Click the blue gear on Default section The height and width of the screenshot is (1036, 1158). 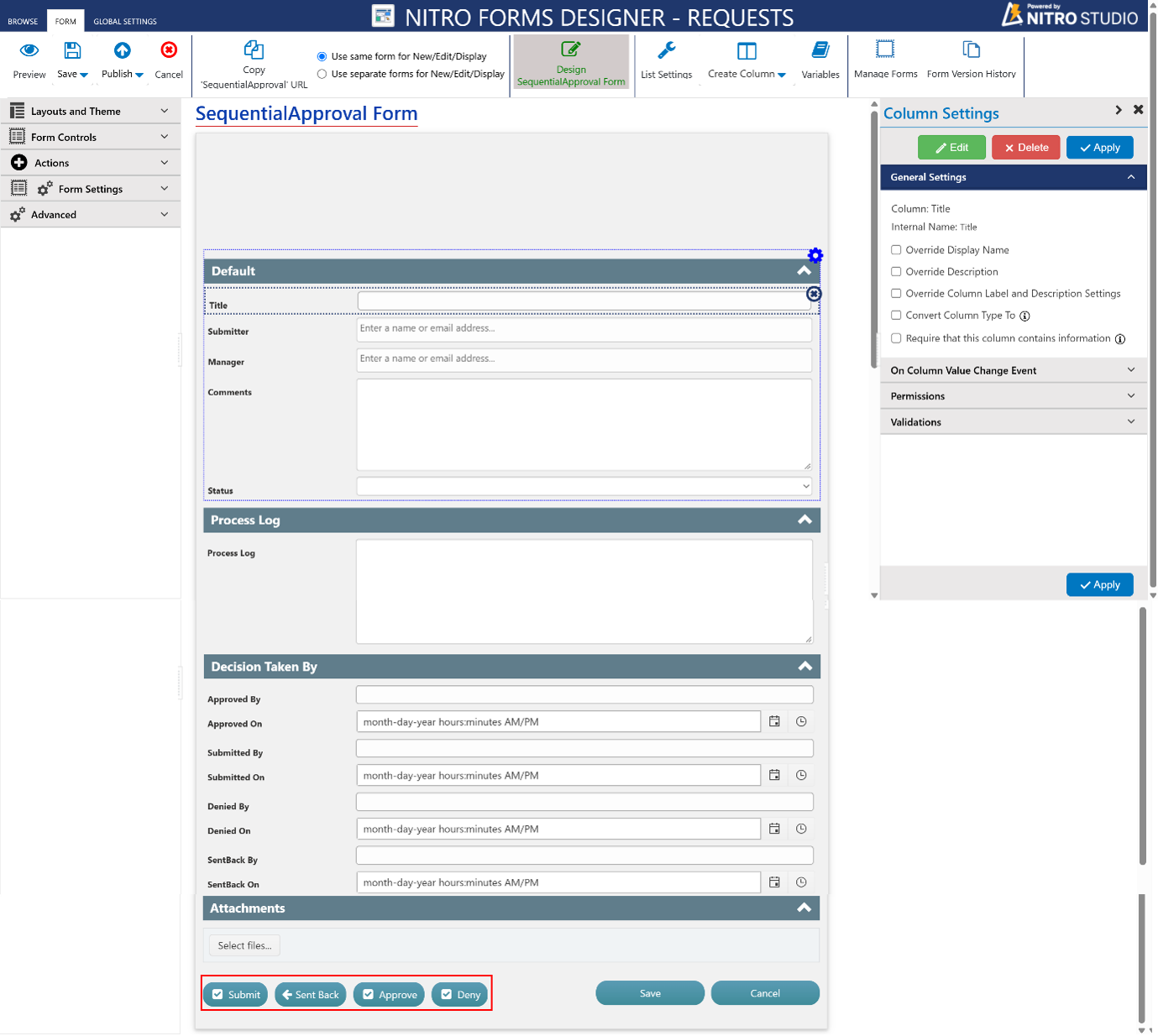pyautogui.click(x=815, y=255)
